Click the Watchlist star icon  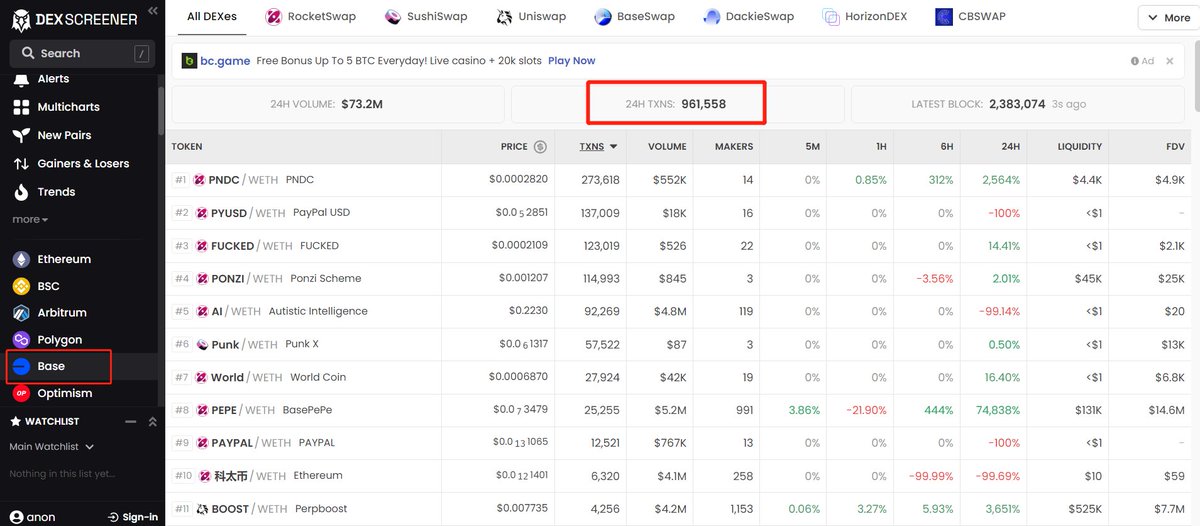pos(15,421)
